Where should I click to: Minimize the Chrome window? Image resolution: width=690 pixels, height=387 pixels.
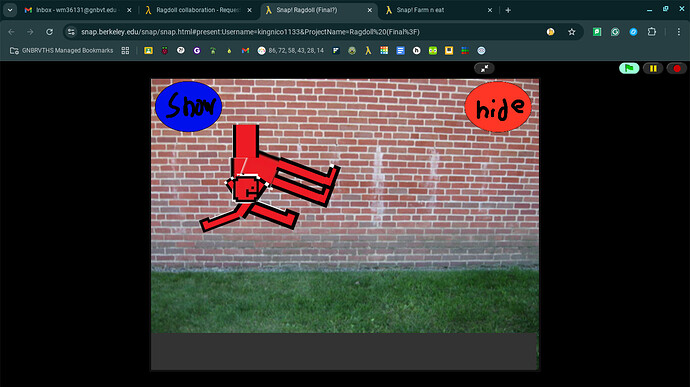click(650, 9)
